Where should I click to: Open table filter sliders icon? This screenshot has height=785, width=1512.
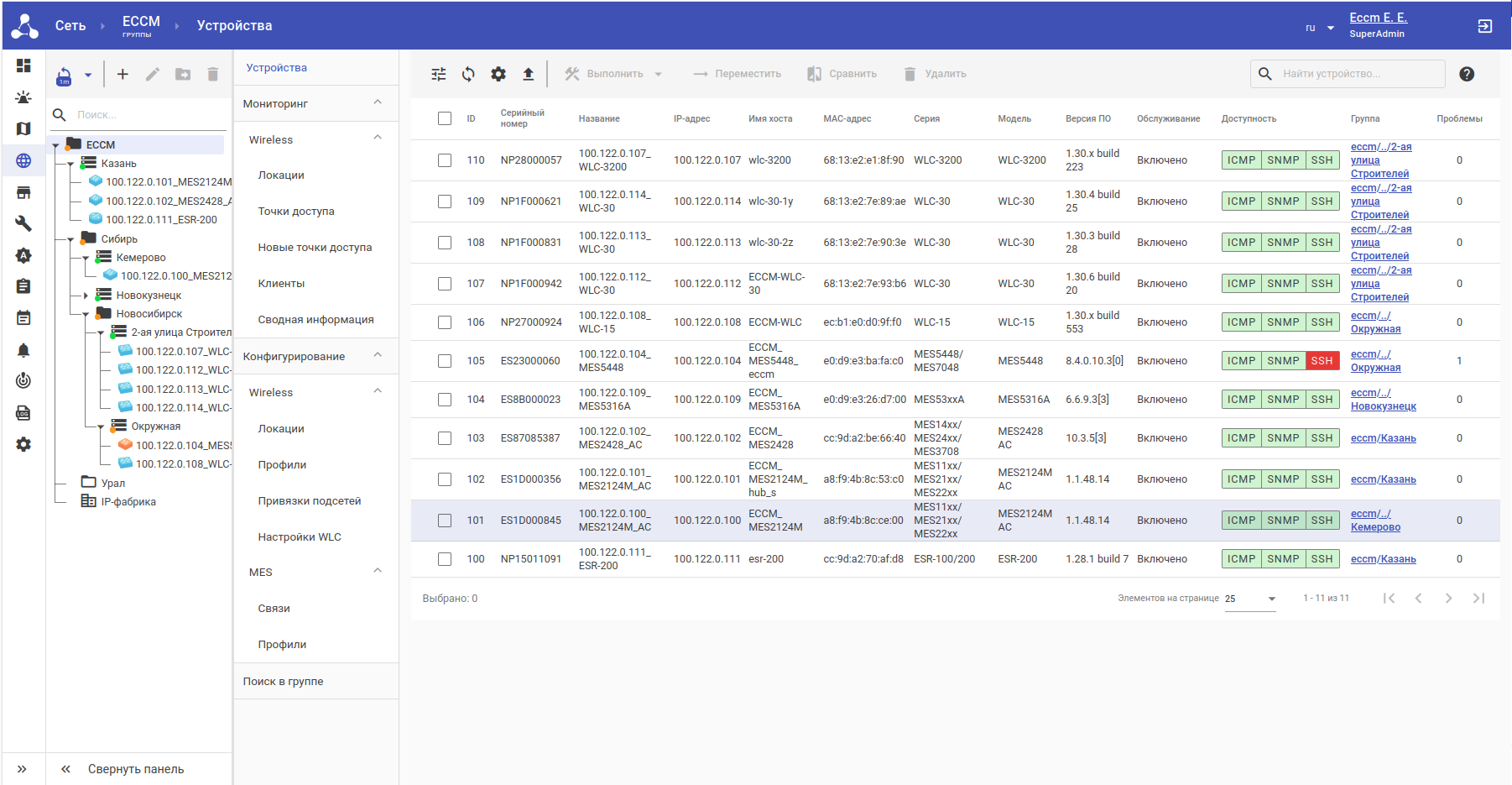point(439,74)
